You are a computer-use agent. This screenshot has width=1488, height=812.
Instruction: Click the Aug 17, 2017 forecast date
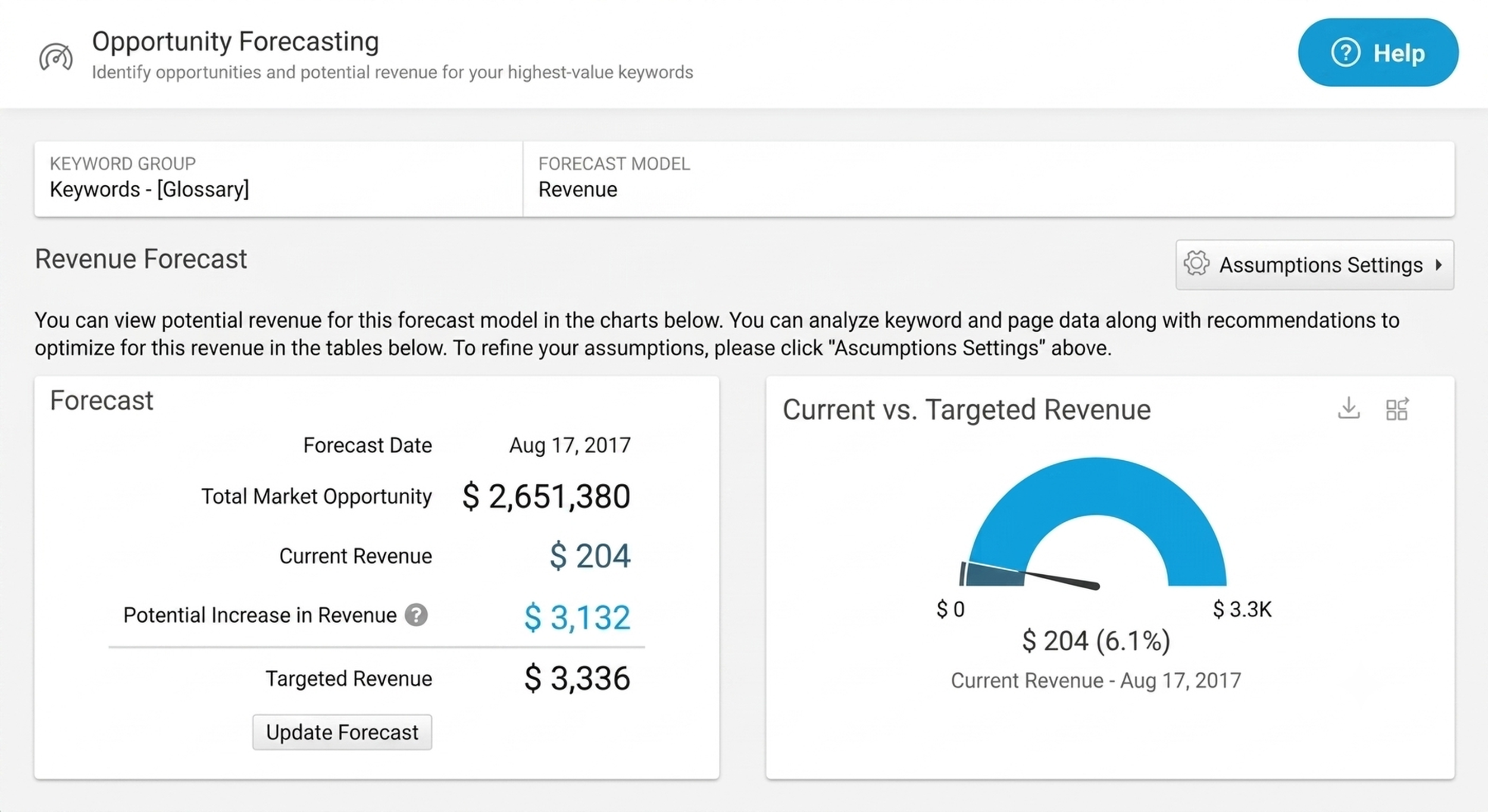tap(570, 446)
